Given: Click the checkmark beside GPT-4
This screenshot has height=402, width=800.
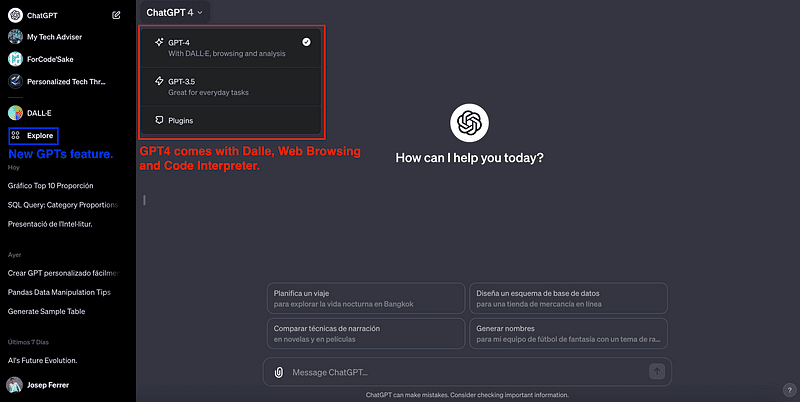Looking at the screenshot, I should tap(306, 42).
